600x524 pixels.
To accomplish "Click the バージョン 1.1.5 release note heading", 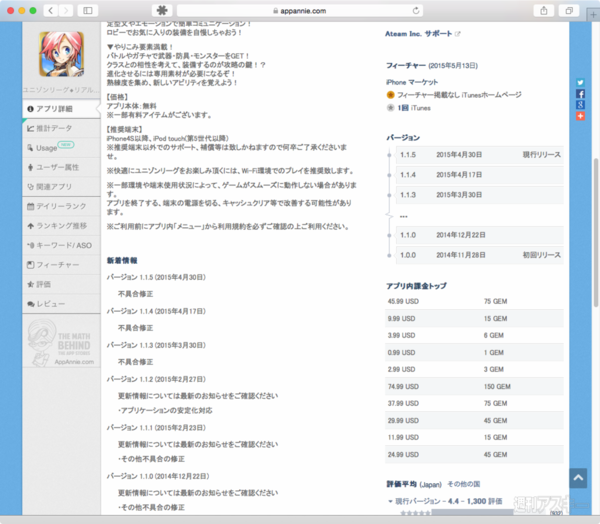I will coord(156,277).
